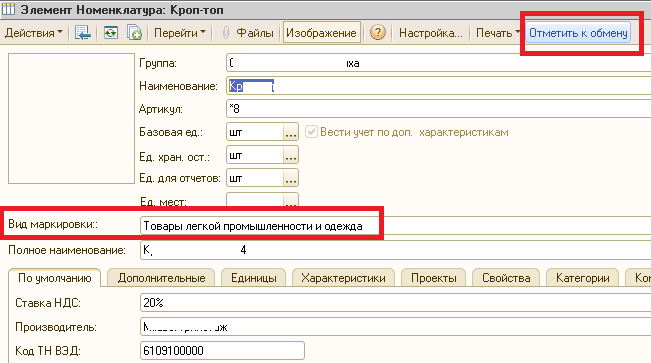The image size is (651, 363).
Task: Click the window icon beside the Элемент Номенклатура title
Action: pyautogui.click(x=8, y=9)
